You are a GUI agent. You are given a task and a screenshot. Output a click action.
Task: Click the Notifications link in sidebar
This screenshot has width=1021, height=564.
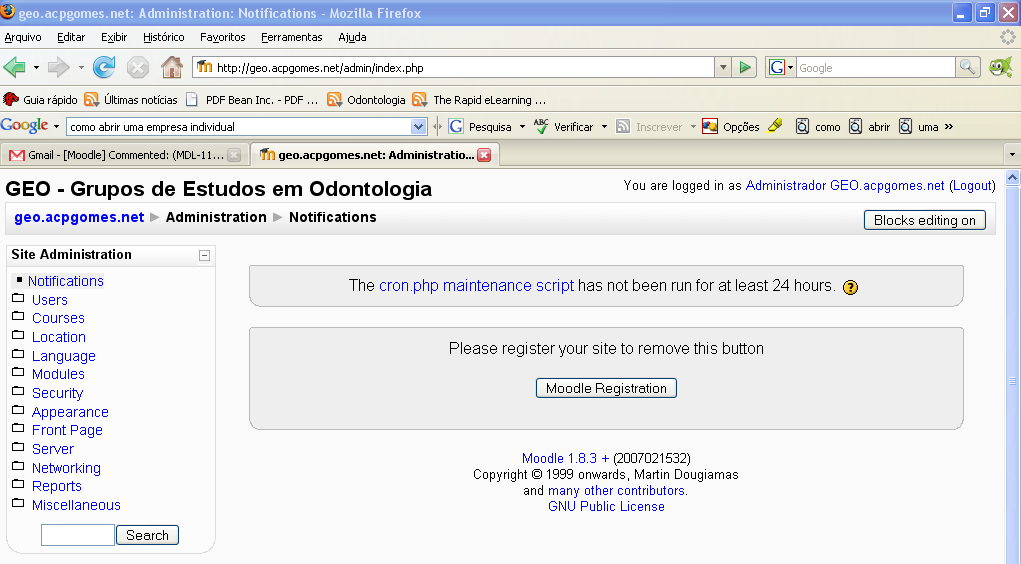(66, 281)
